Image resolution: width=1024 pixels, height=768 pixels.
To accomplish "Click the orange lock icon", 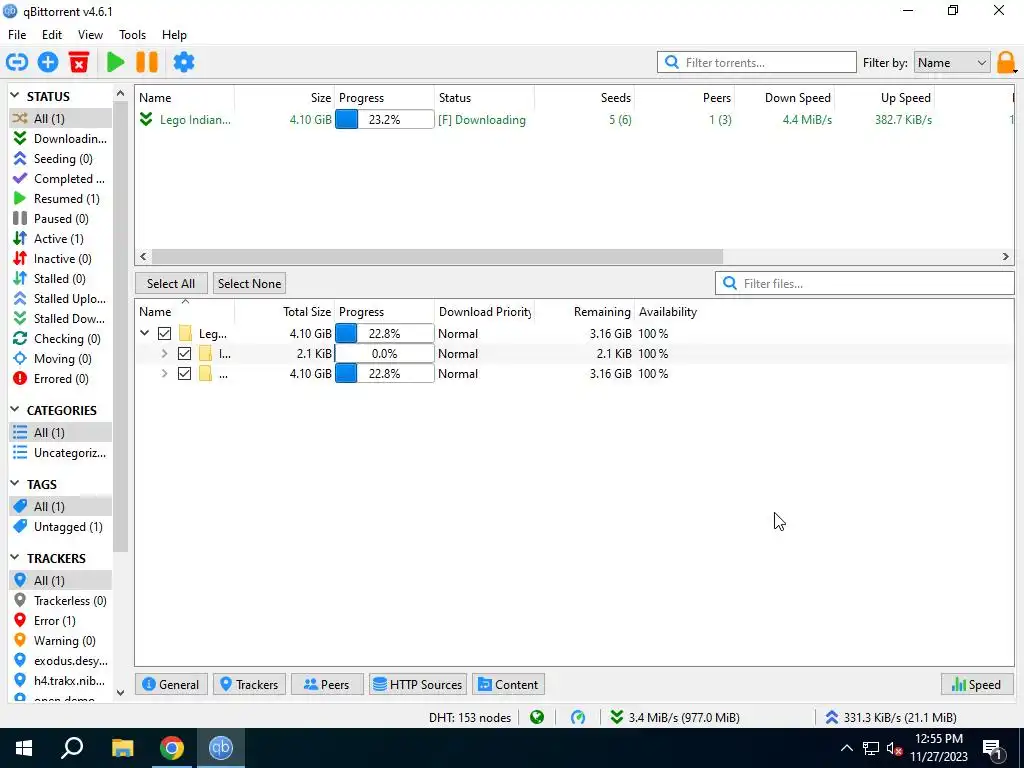I will pos(1006,63).
